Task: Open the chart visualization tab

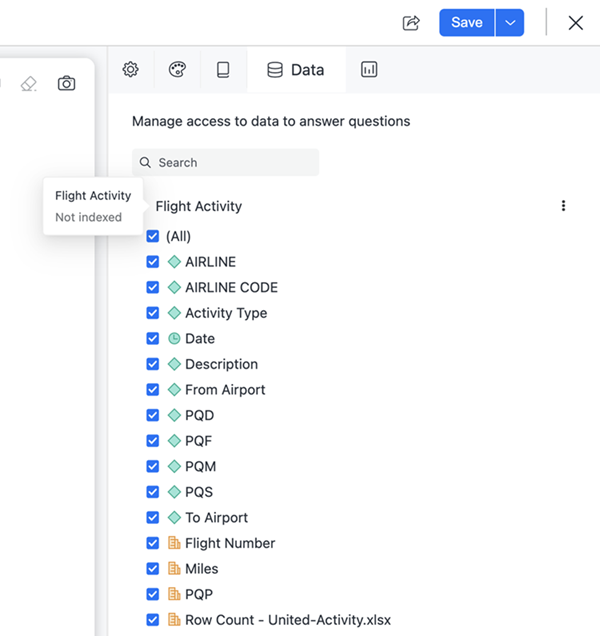Action: click(369, 70)
